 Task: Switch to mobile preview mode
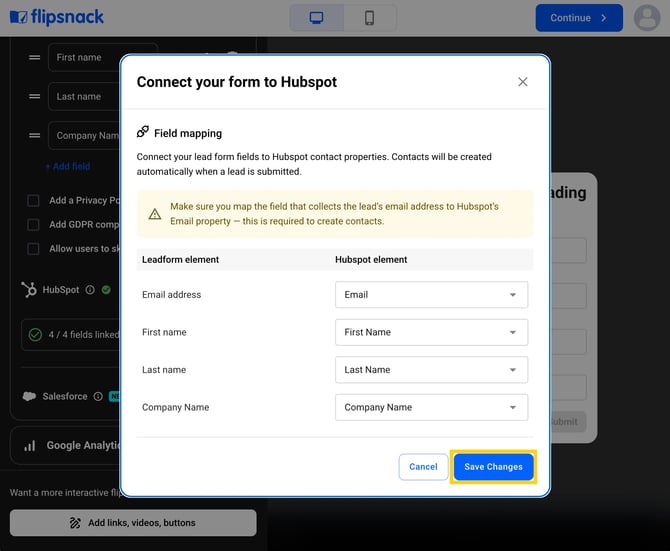pyautogui.click(x=369, y=18)
